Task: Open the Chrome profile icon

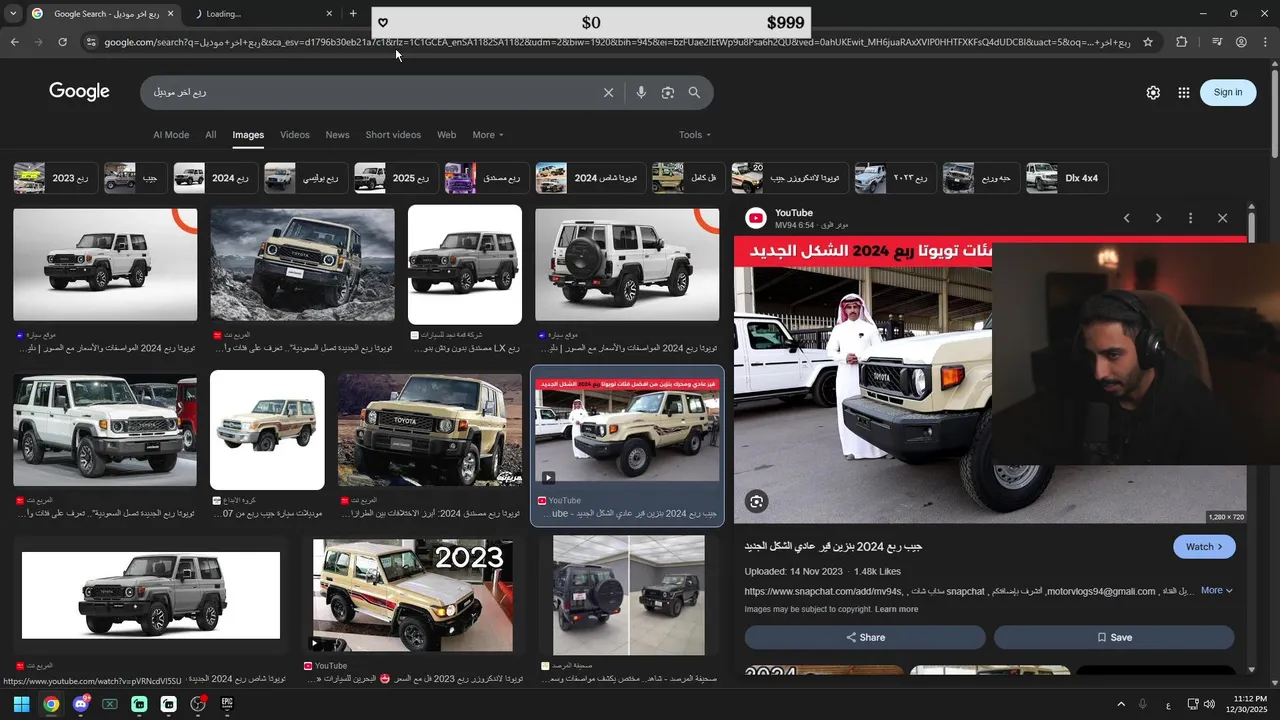Action: click(1241, 42)
